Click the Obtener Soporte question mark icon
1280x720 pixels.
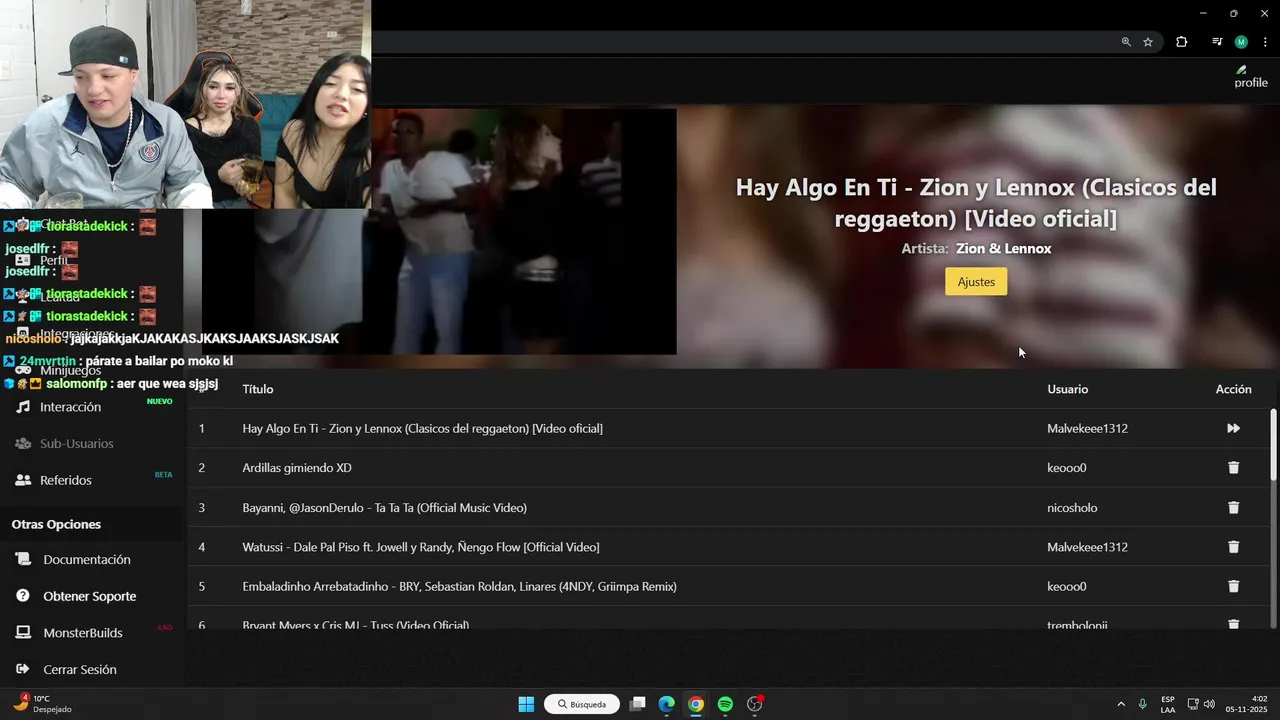coord(23,596)
